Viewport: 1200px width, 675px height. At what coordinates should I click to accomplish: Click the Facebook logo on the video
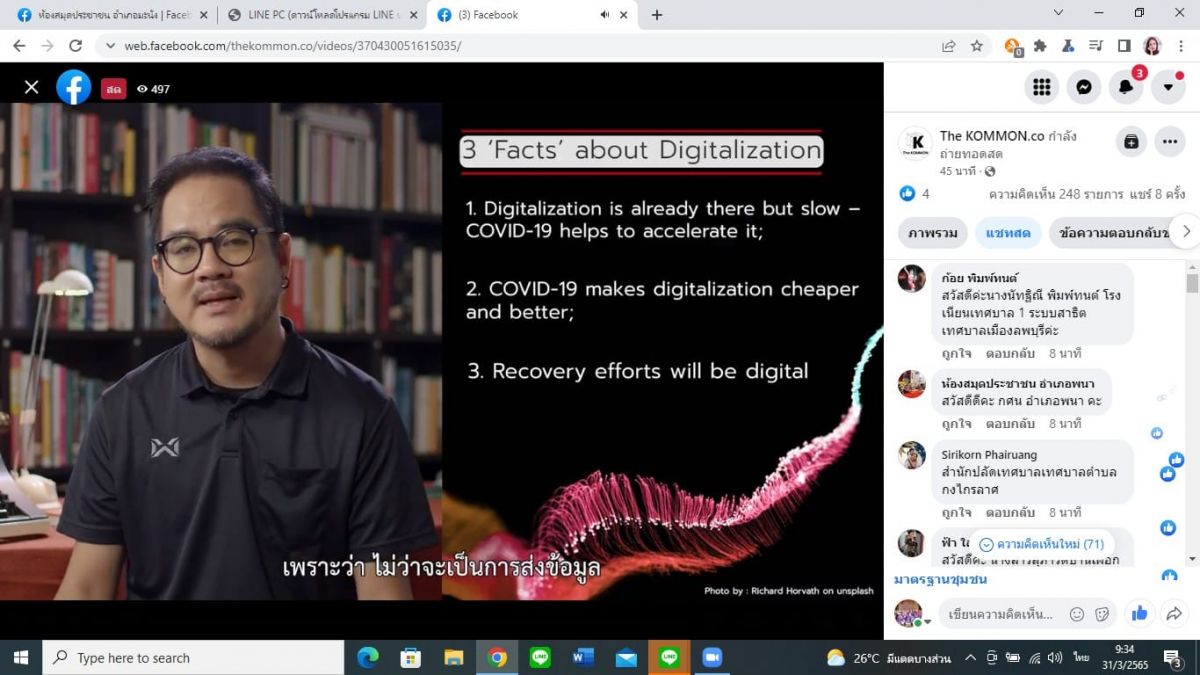[x=74, y=88]
